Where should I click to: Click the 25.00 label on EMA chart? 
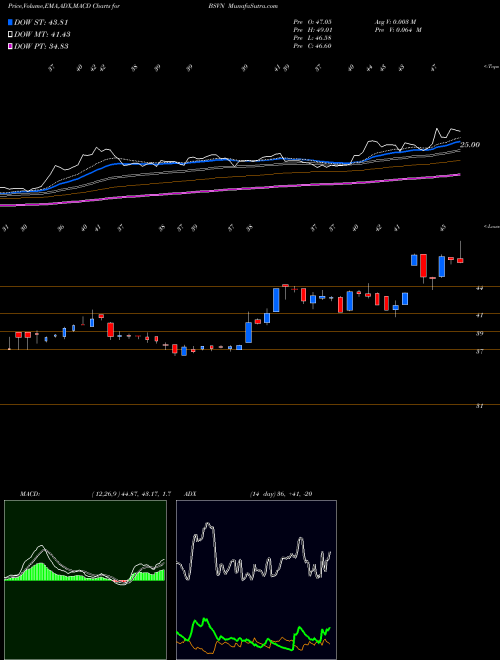point(470,145)
